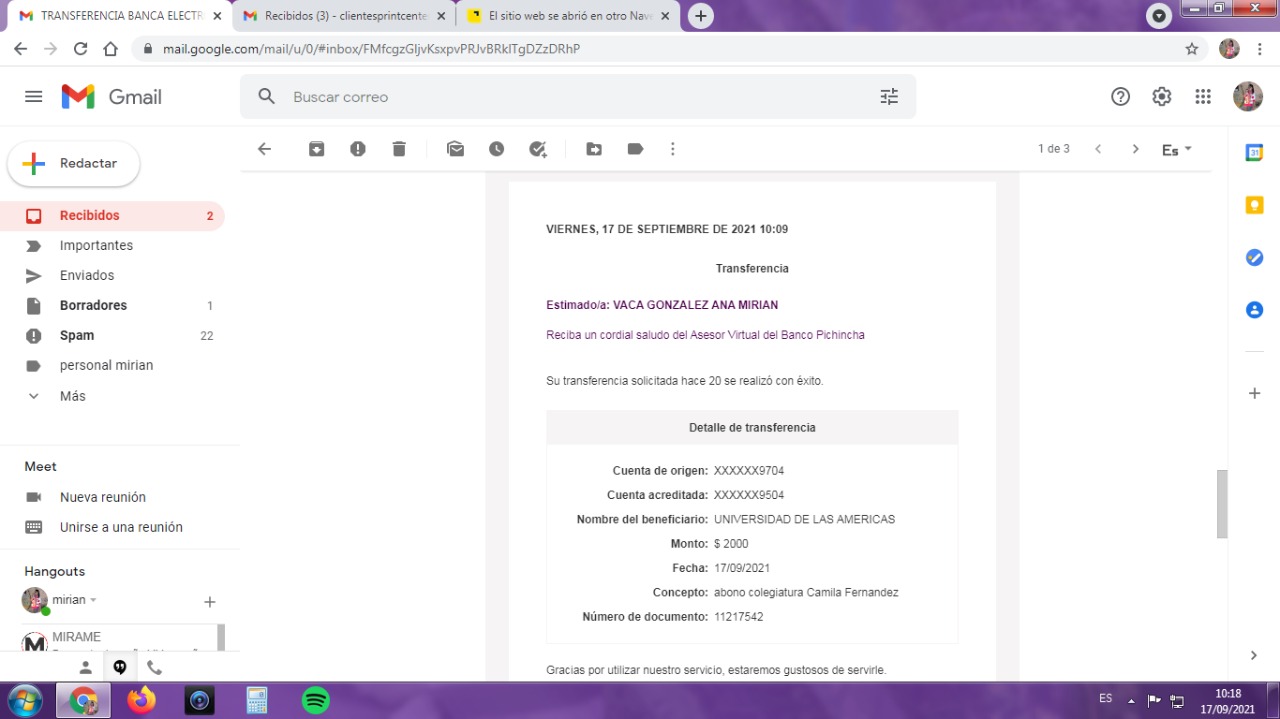Snooze the email with clock icon
The height and width of the screenshot is (719, 1280).
point(497,149)
